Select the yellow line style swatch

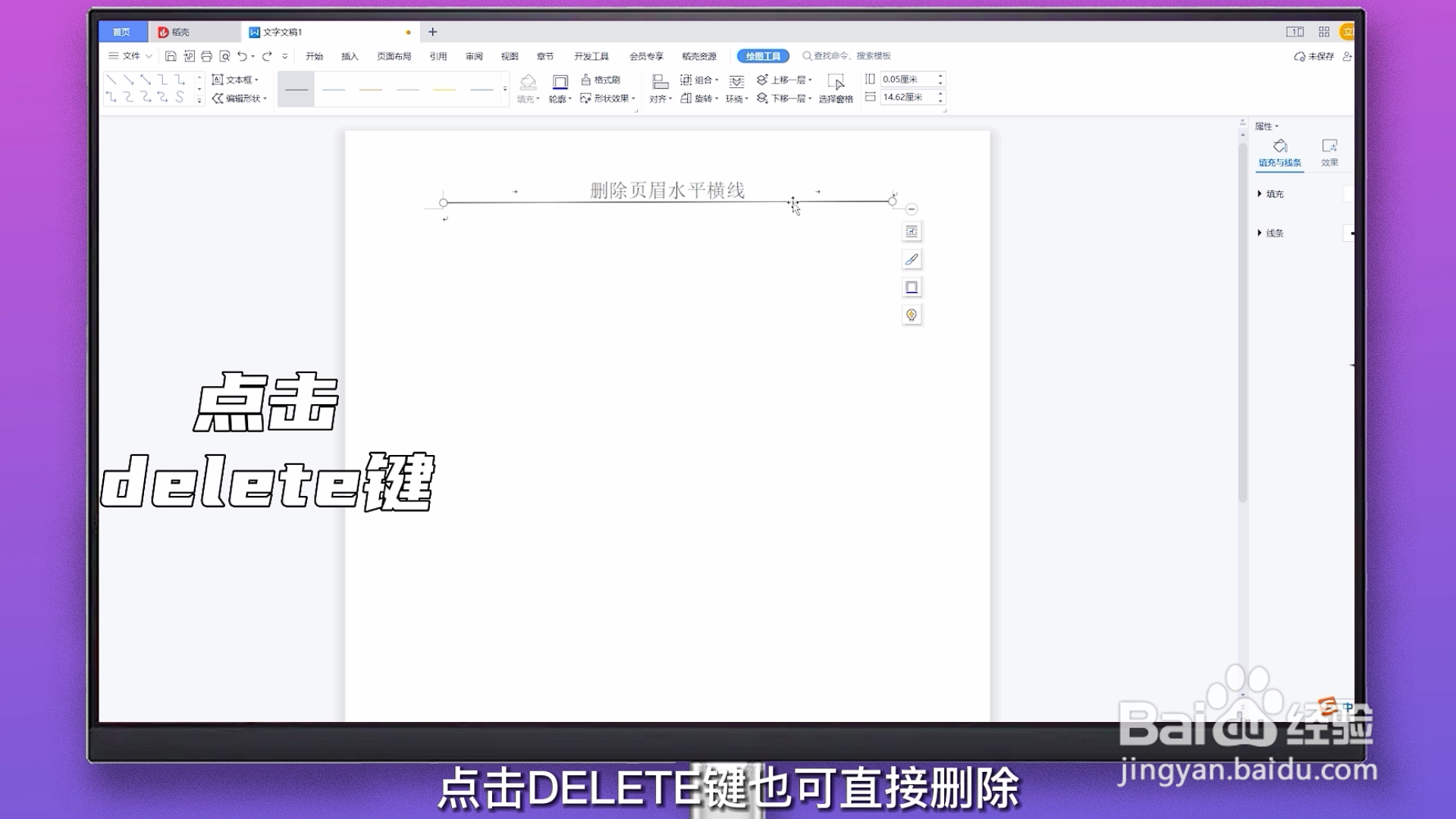pos(444,89)
